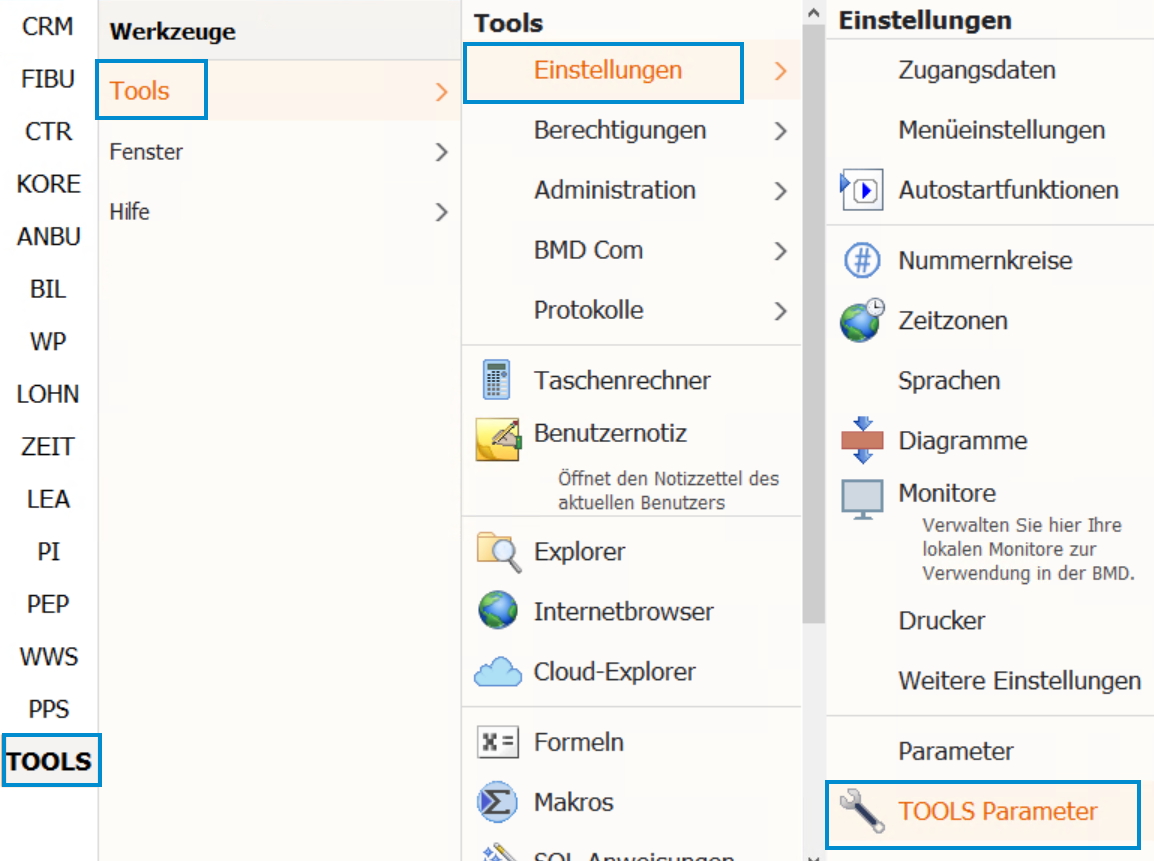Open TOOLS Parameter entry label
This screenshot has height=861, width=1154.
coord(997,812)
